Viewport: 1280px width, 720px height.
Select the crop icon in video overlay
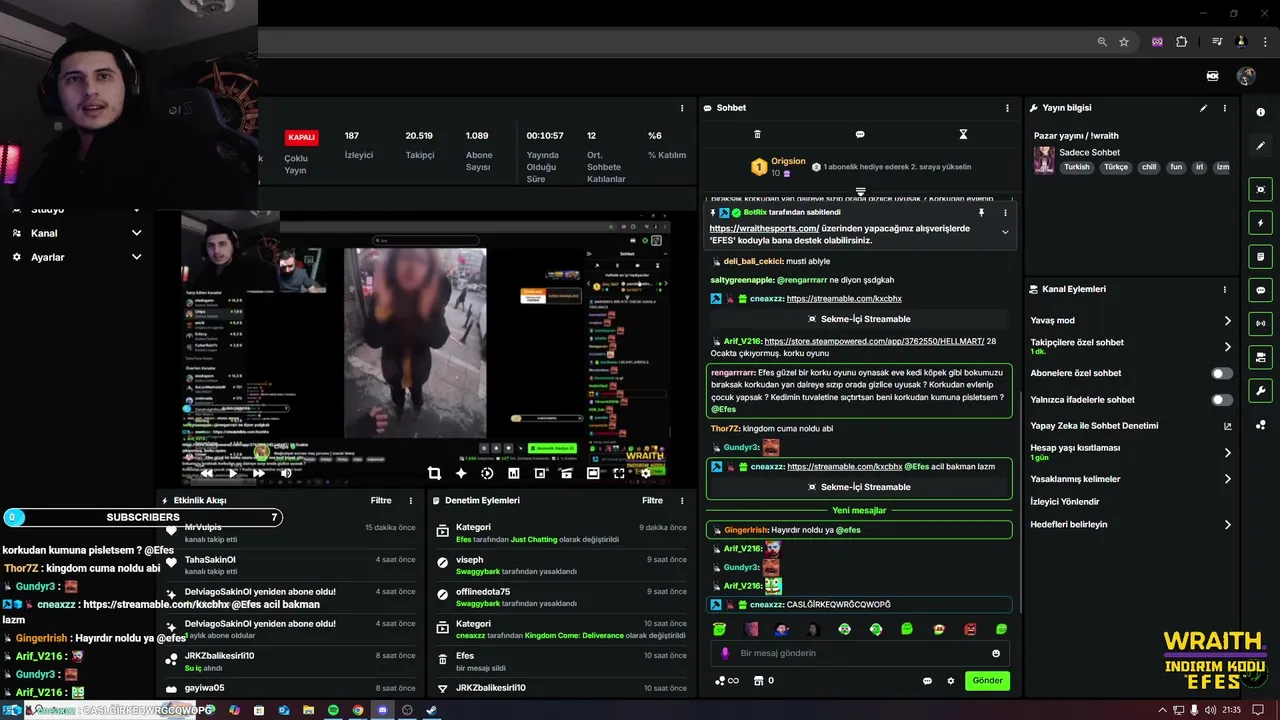pos(434,473)
